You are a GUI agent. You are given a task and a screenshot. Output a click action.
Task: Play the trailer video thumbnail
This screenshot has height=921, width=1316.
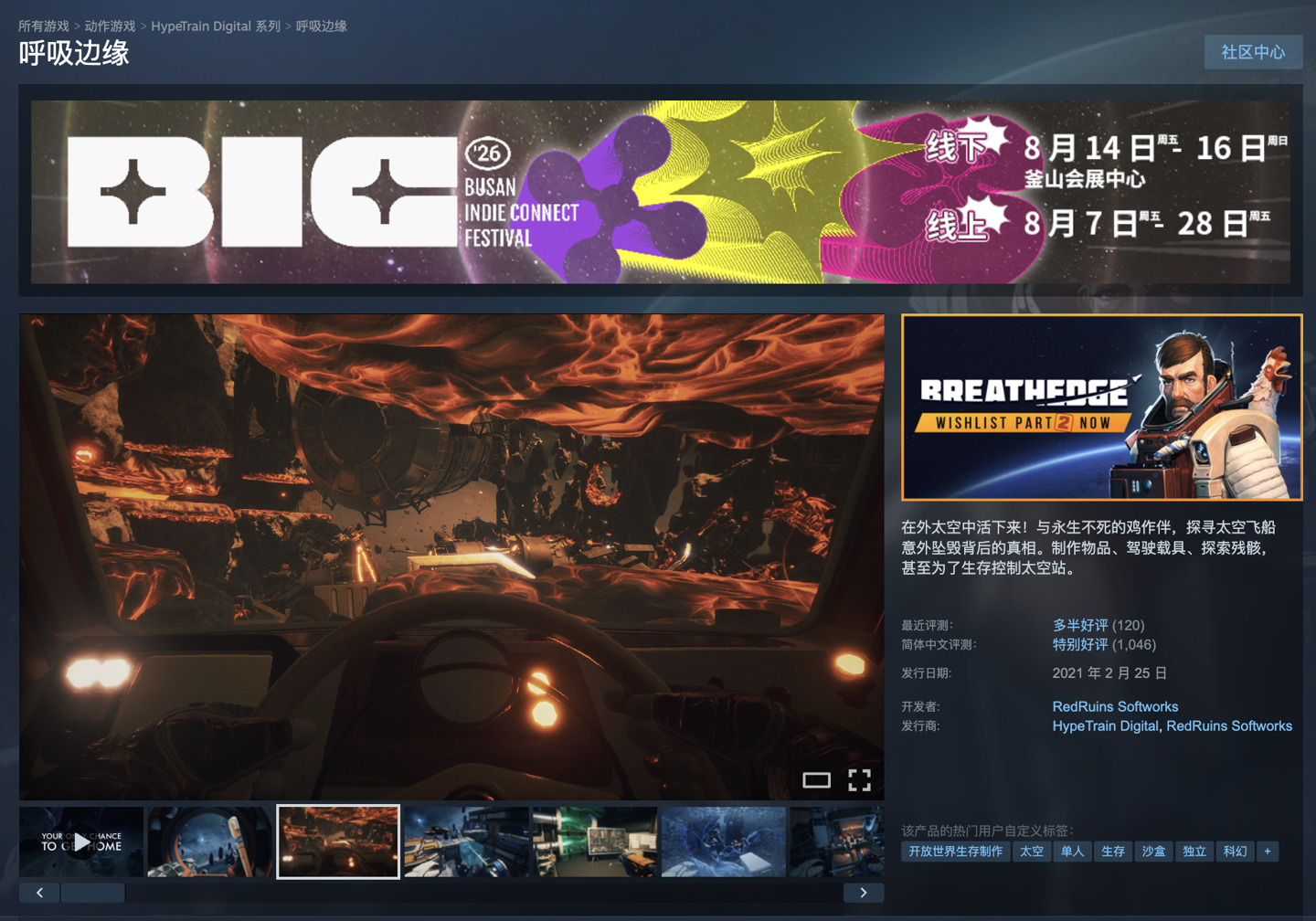click(x=81, y=842)
